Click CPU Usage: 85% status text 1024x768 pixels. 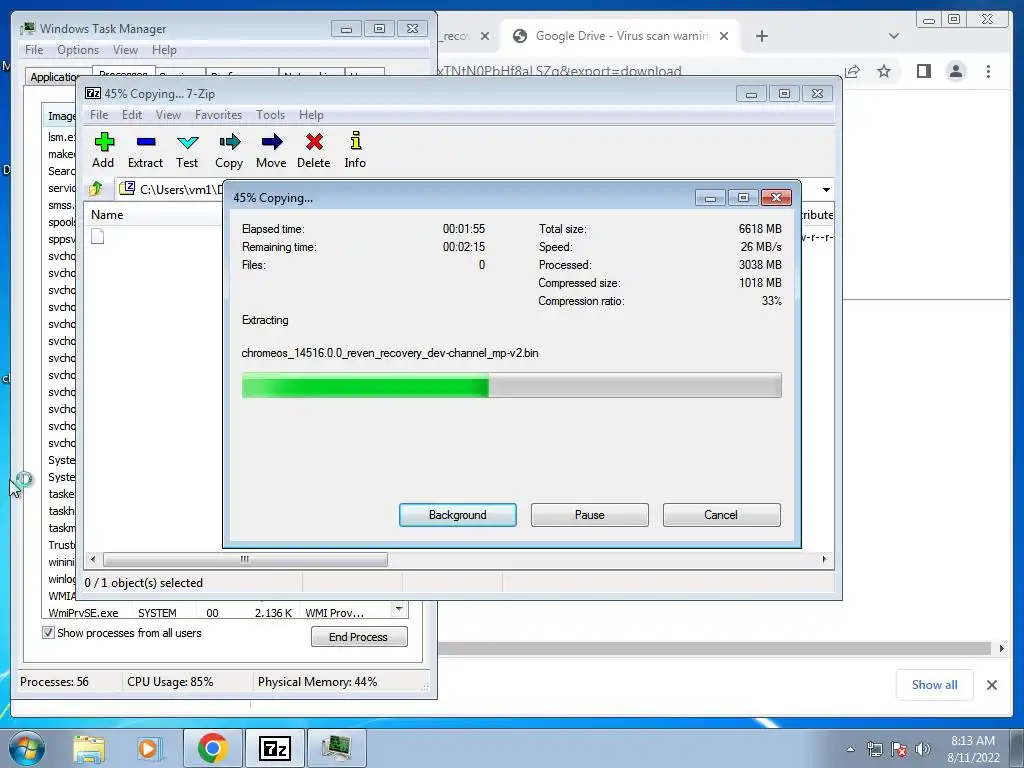pos(170,682)
